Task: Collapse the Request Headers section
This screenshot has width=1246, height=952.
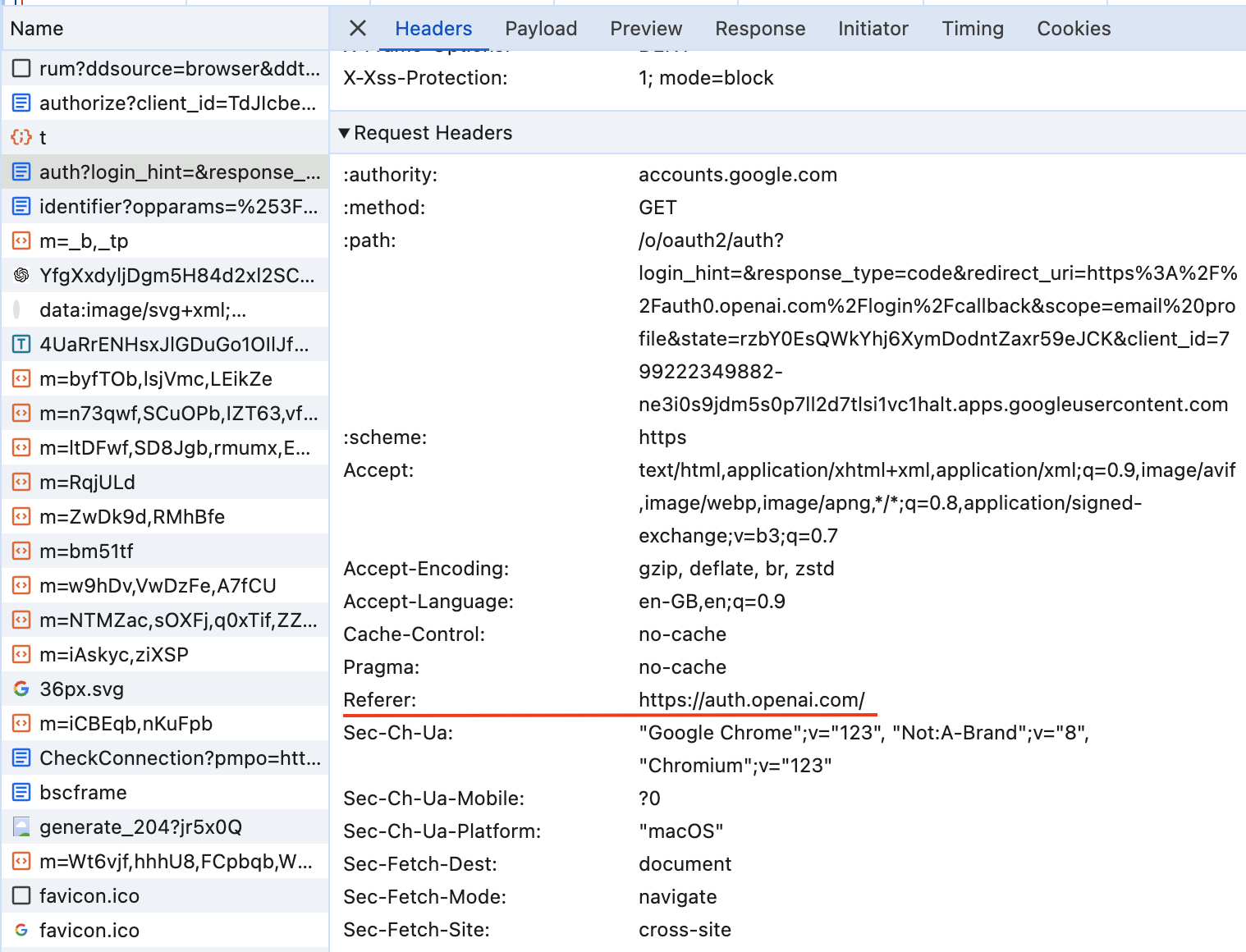Action: pyautogui.click(x=345, y=133)
